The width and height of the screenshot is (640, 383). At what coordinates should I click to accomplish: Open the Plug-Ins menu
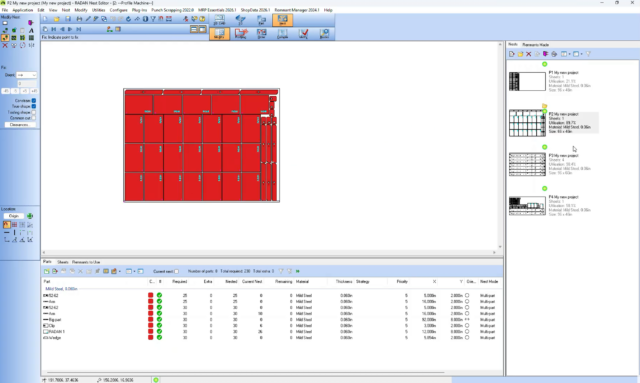coord(139,10)
